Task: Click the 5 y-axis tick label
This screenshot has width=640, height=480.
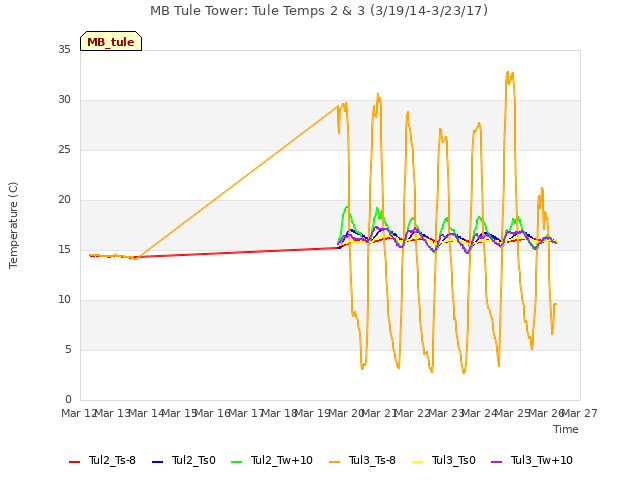Action: pos(68,350)
